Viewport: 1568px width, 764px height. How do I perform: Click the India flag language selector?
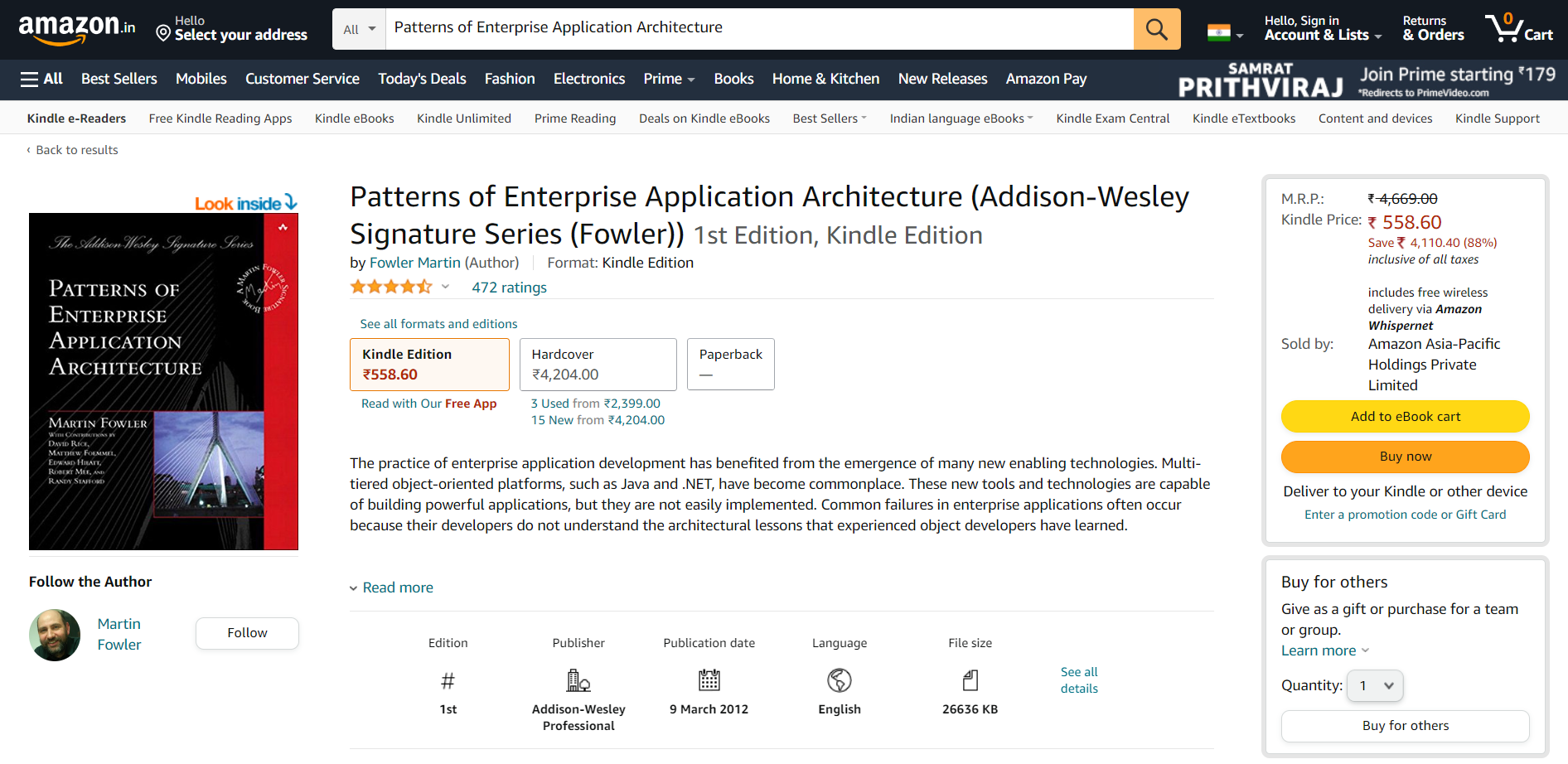[1225, 33]
